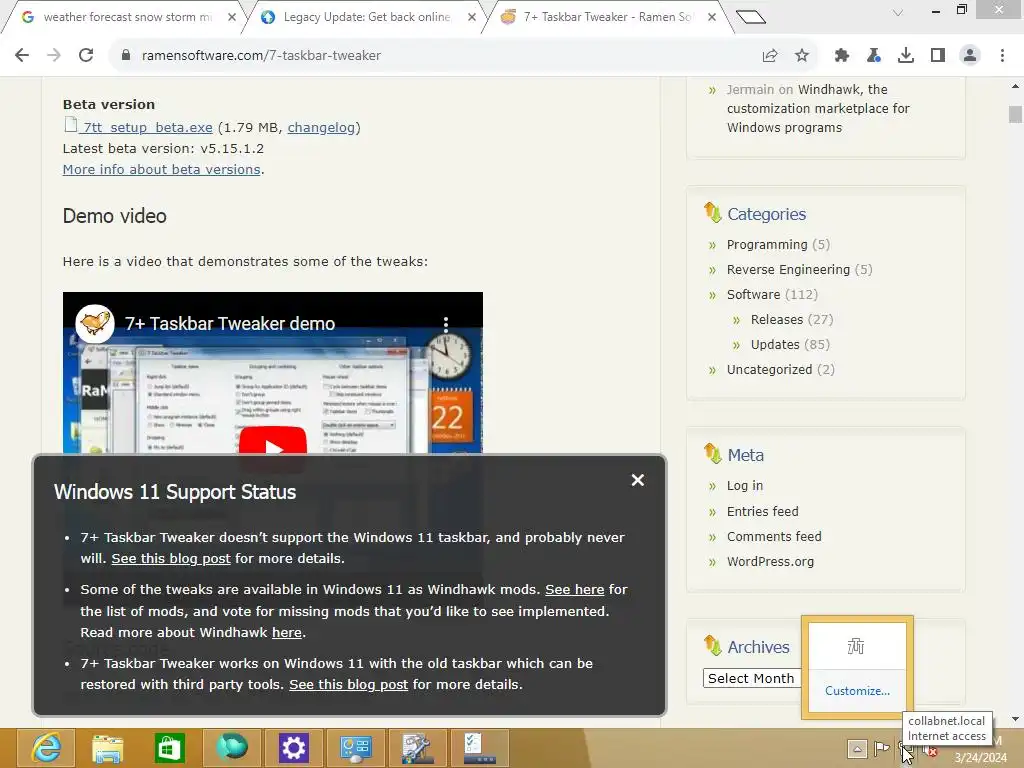Open the Software category
Screen dimensions: 1024x768
pos(753,294)
